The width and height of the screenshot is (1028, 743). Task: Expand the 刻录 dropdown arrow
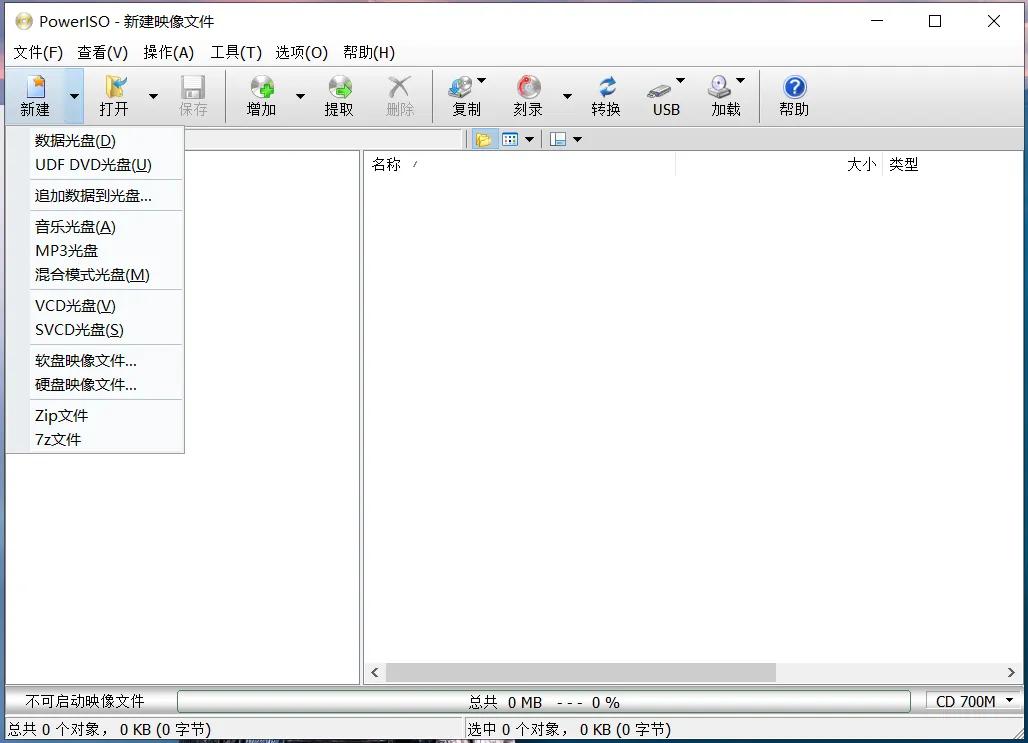[x=567, y=96]
